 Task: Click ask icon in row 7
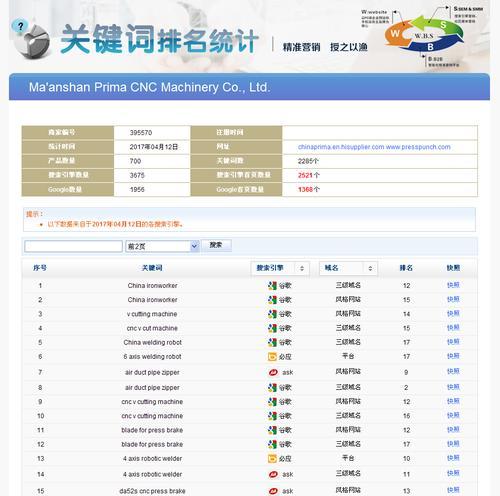pos(273,372)
